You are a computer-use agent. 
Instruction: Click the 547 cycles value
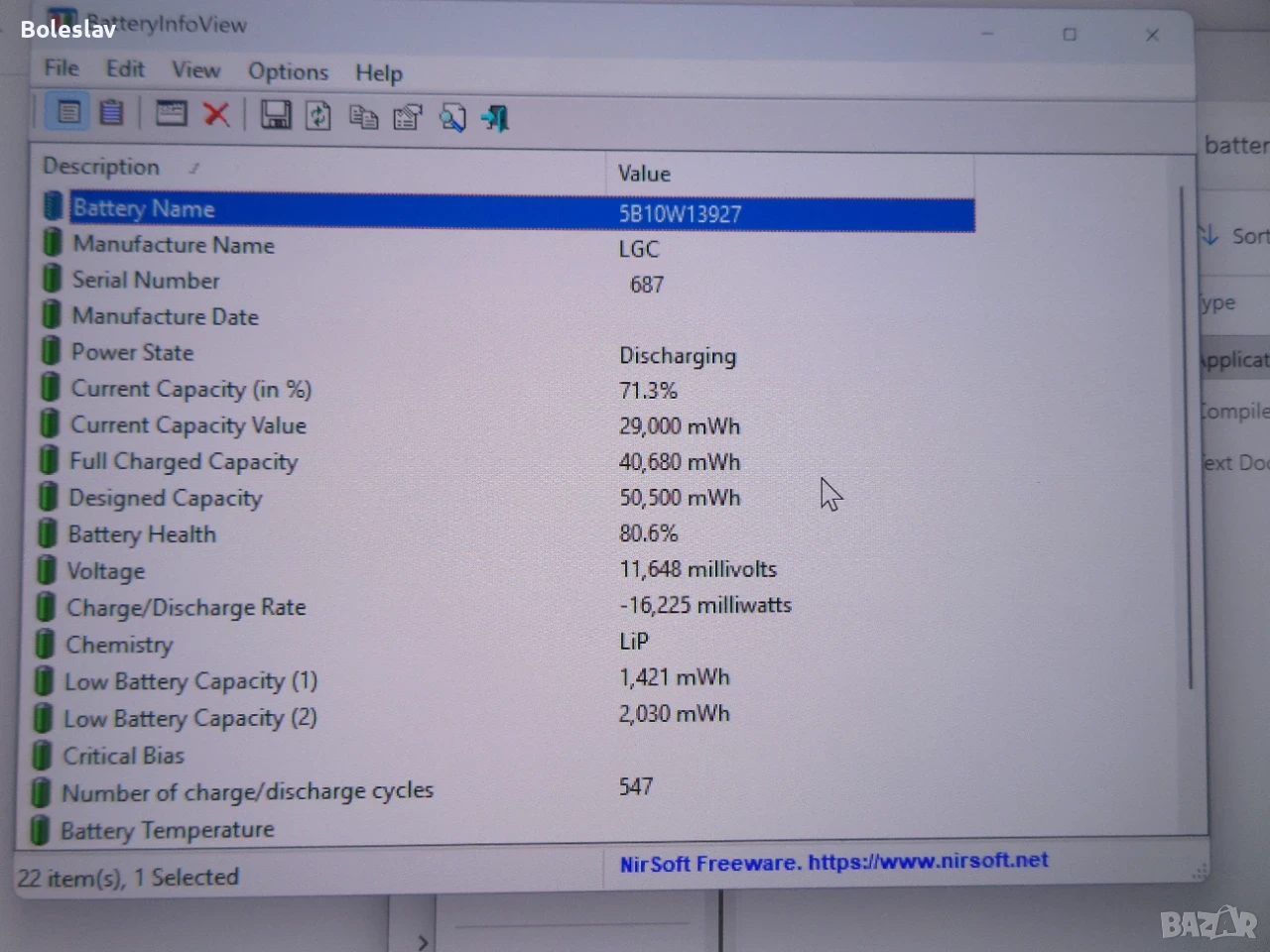point(636,787)
